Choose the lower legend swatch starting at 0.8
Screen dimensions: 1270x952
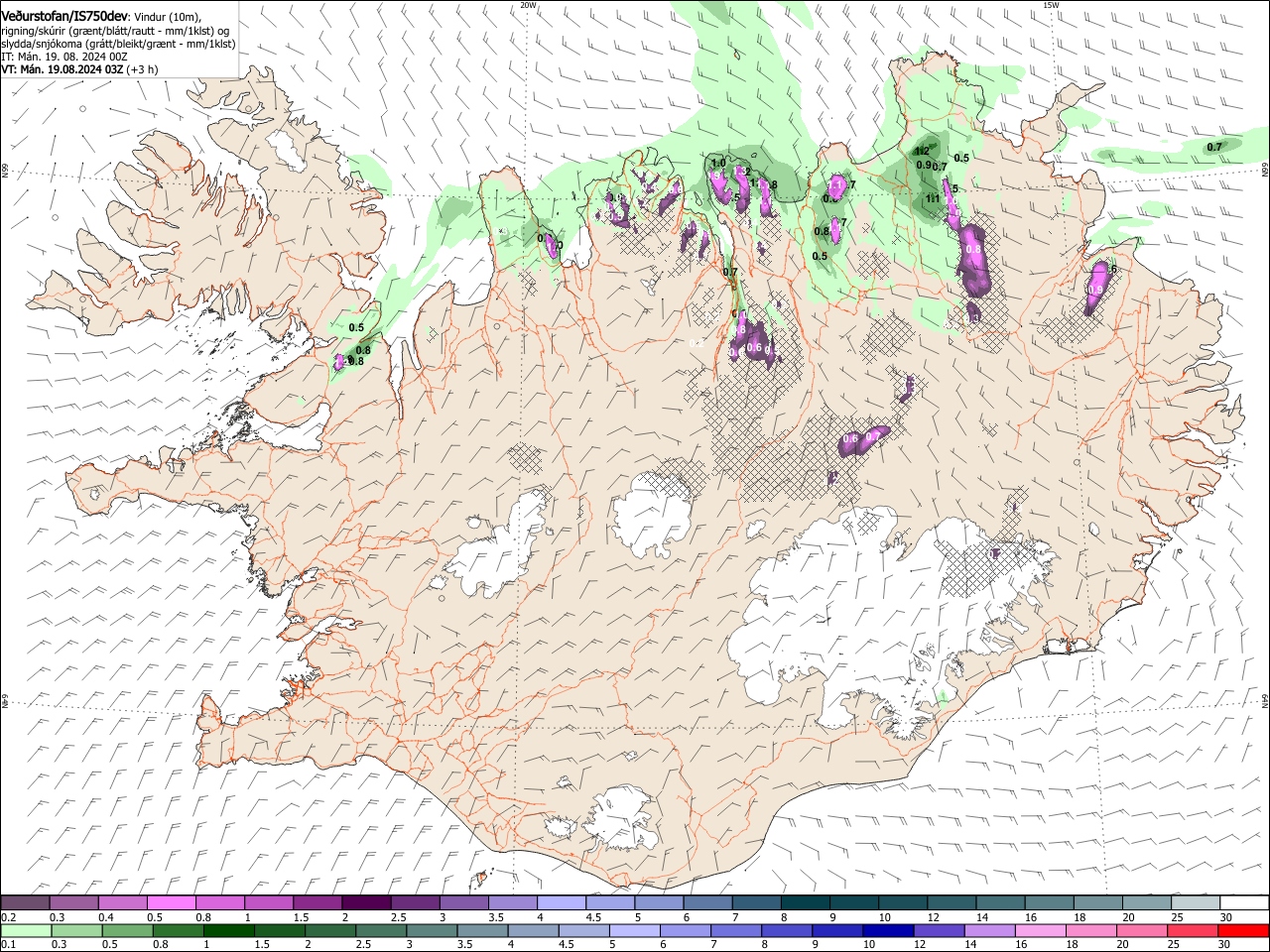[178, 930]
